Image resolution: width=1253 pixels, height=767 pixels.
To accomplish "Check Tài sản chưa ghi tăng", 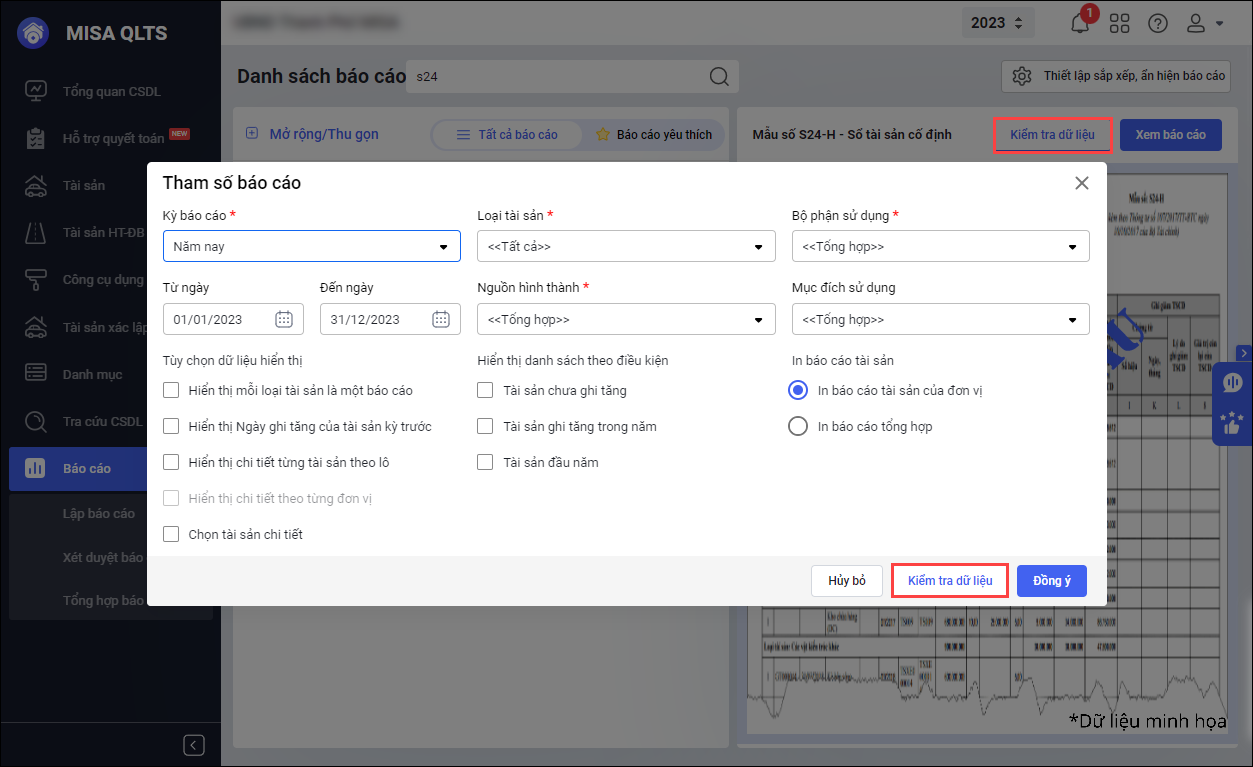I will point(486,390).
